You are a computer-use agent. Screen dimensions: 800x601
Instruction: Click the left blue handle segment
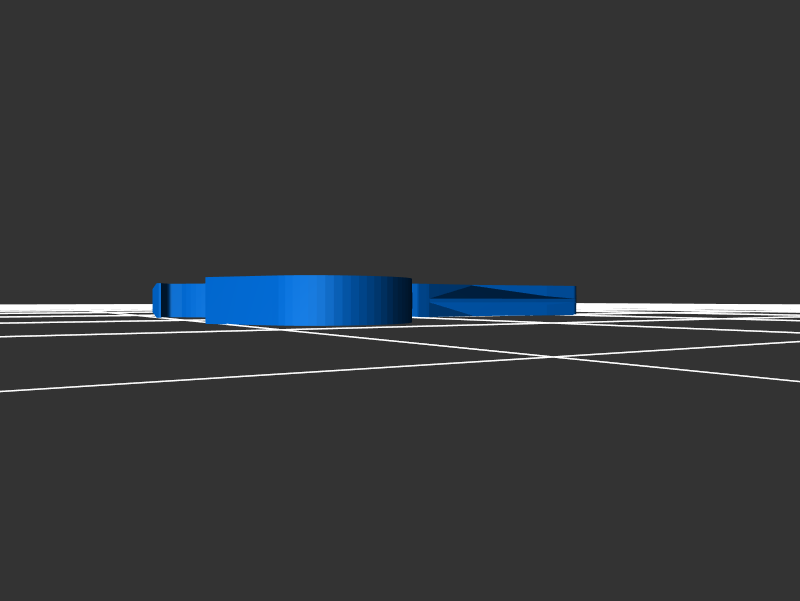(x=186, y=300)
